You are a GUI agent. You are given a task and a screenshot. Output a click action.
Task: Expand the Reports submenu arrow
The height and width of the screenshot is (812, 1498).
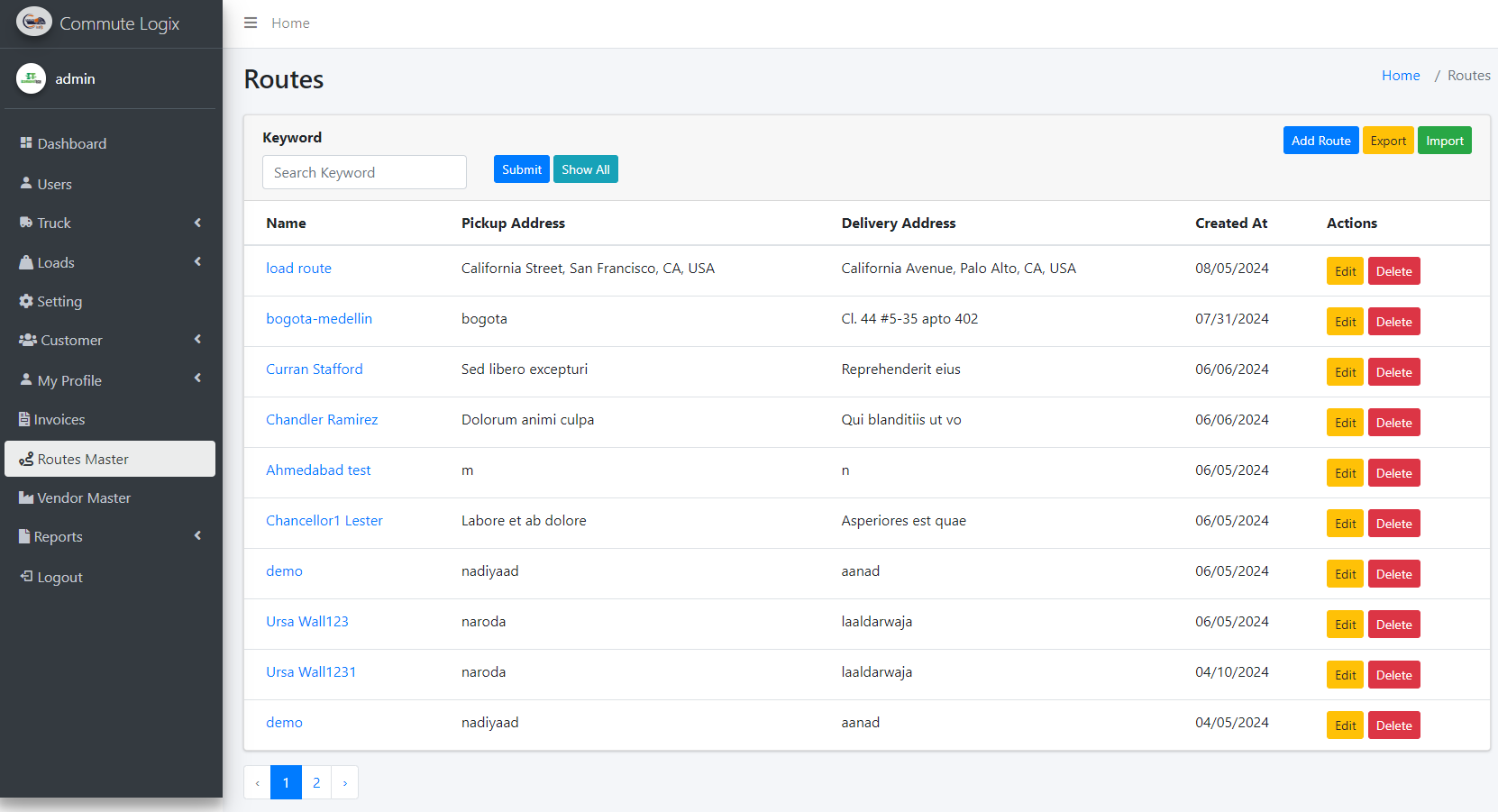[197, 535]
